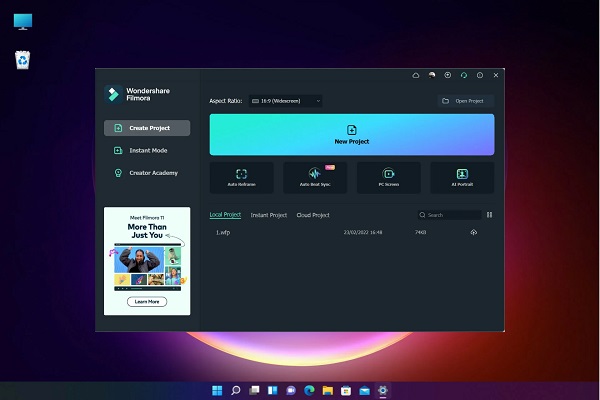Viewport: 600px width, 400px height.
Task: Open Settings gear on taskbar
Action: coord(383,390)
